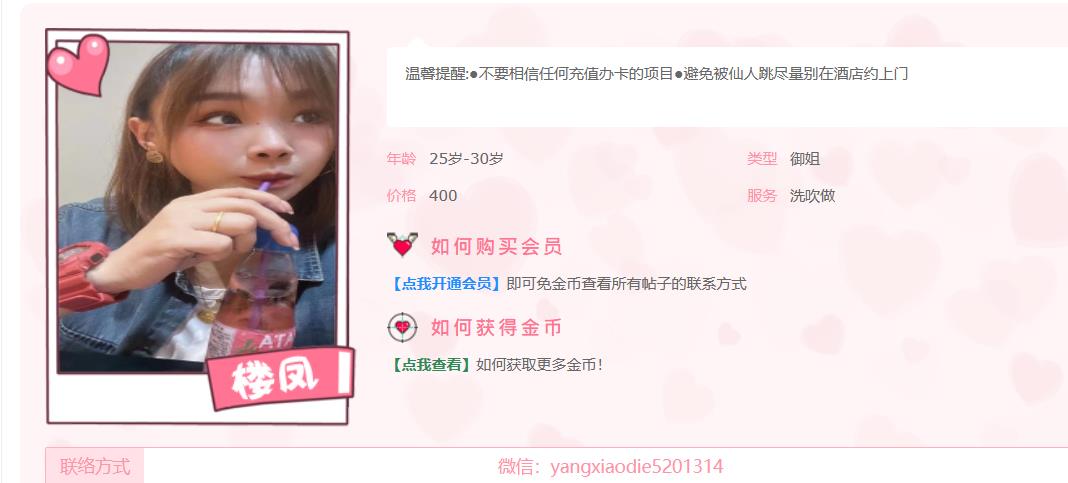Viewport: 1068px width, 483px height.
Task: Click the pink heart sticker on the photo
Action: (x=78, y=64)
